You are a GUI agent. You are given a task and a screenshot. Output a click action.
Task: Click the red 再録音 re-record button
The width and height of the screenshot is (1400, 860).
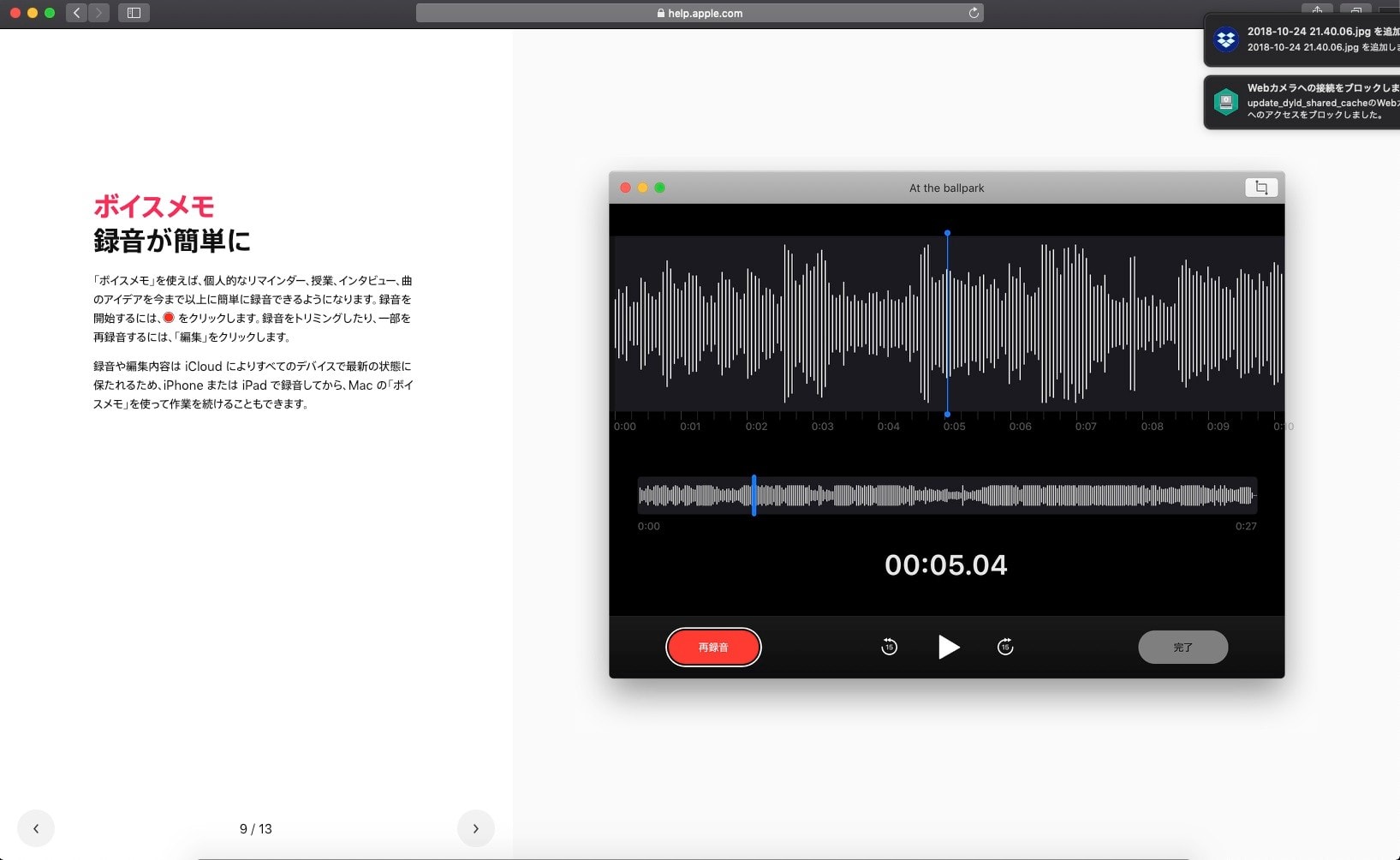pyautogui.click(x=713, y=647)
